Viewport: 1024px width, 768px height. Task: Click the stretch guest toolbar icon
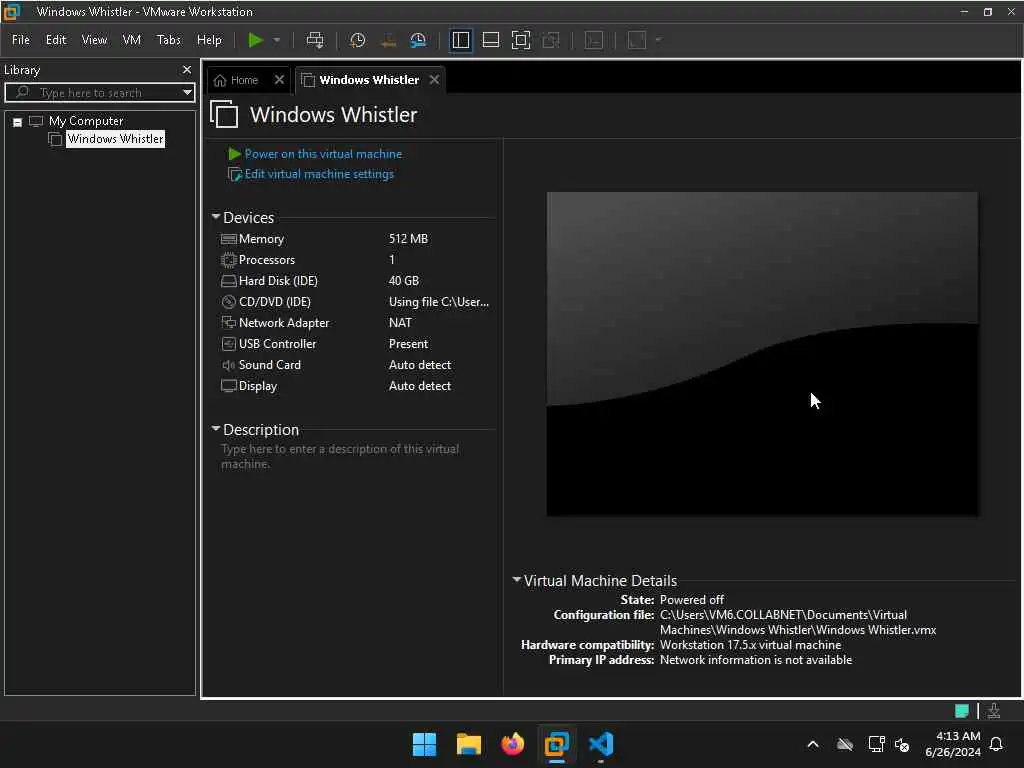637,40
